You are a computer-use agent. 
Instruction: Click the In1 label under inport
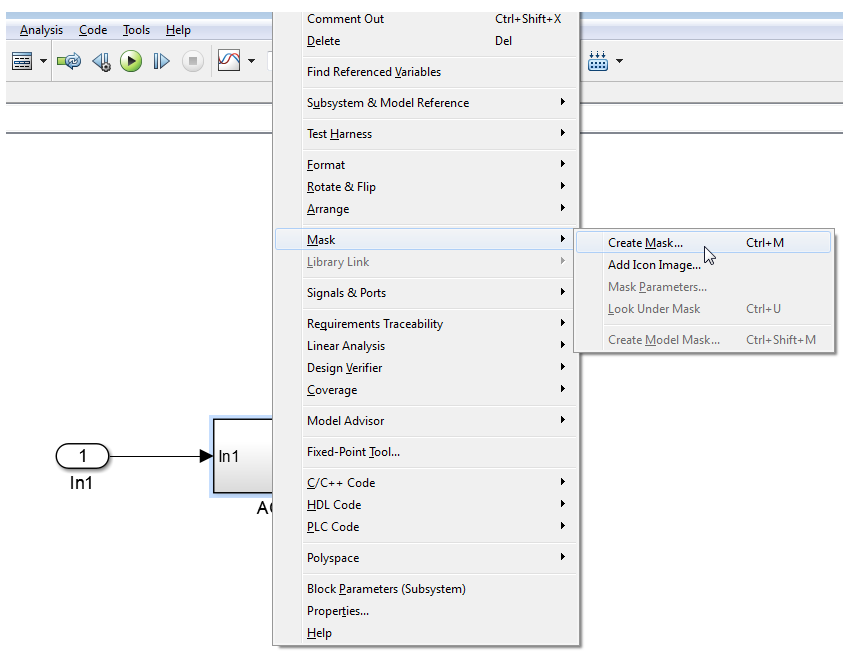81,483
